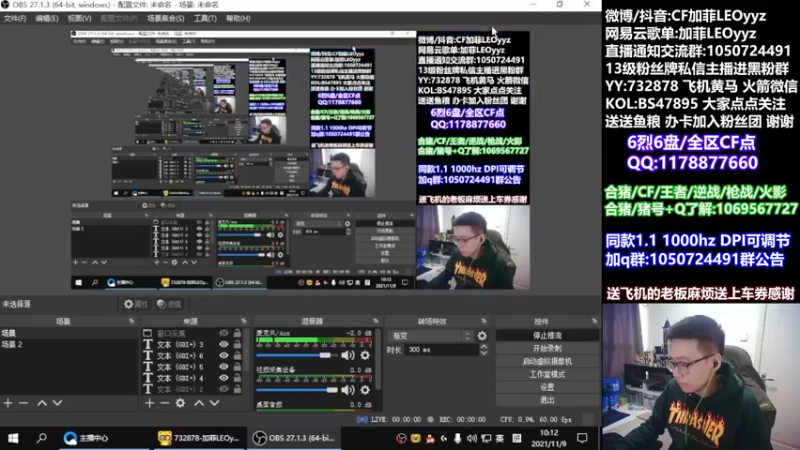Screen dimensions: 800x450
Task: Open the 文件(F) menu
Action: tap(15, 18)
